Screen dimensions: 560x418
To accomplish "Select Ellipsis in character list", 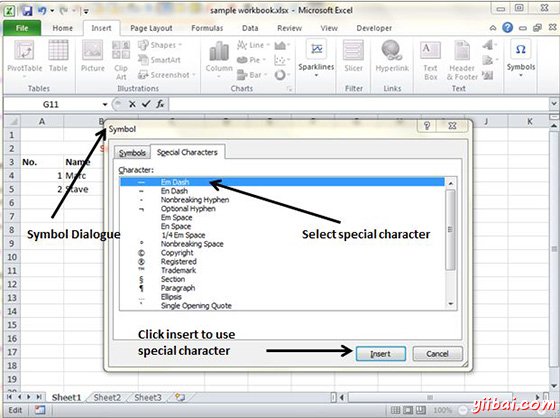I will [x=282, y=297].
